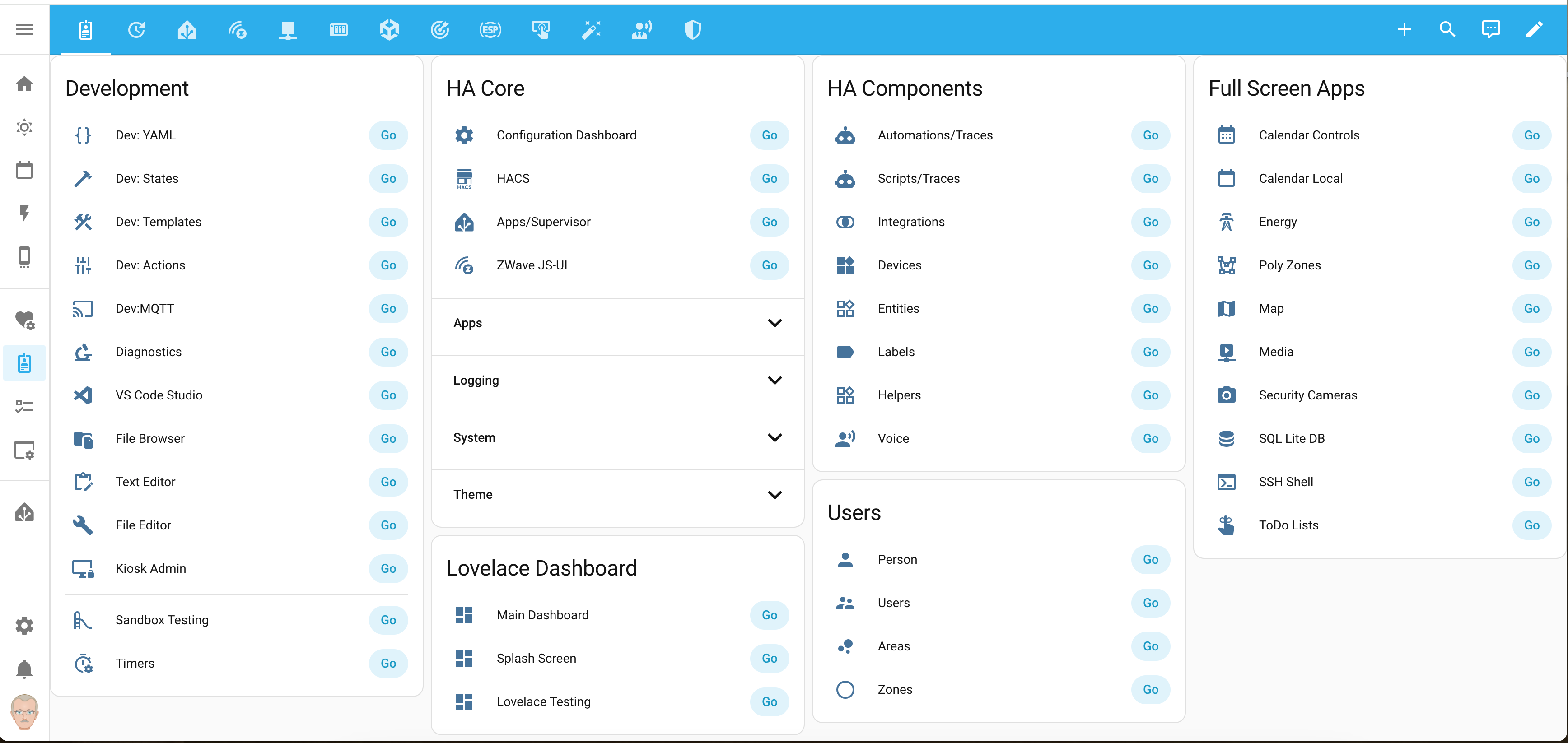Click the lightning bolt icon in left sidebar
The height and width of the screenshot is (743, 1568).
[x=24, y=214]
